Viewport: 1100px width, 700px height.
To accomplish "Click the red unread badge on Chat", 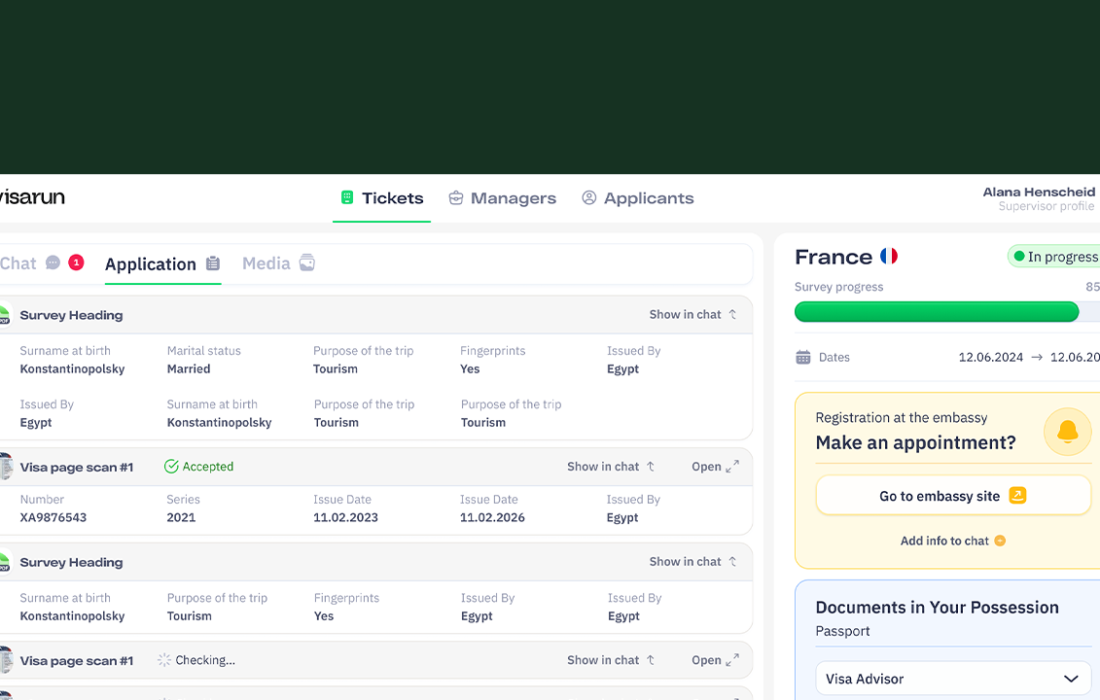I will click(76, 263).
